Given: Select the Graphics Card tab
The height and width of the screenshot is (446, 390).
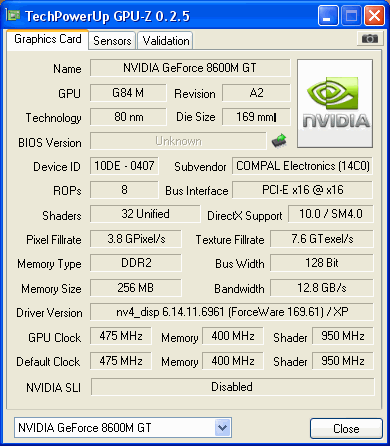Looking at the screenshot, I should point(48,39).
